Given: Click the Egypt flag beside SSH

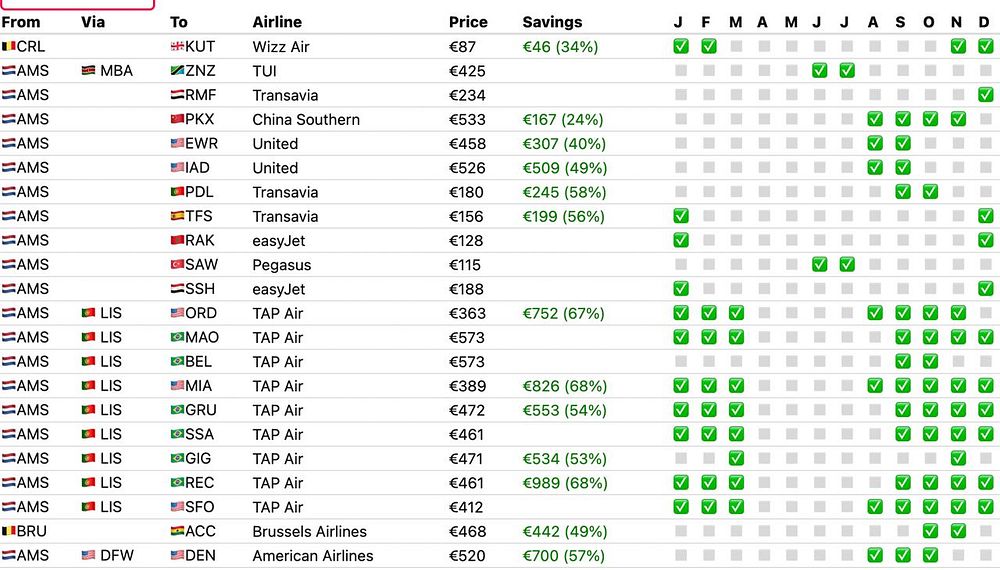Looking at the screenshot, I should (177, 290).
